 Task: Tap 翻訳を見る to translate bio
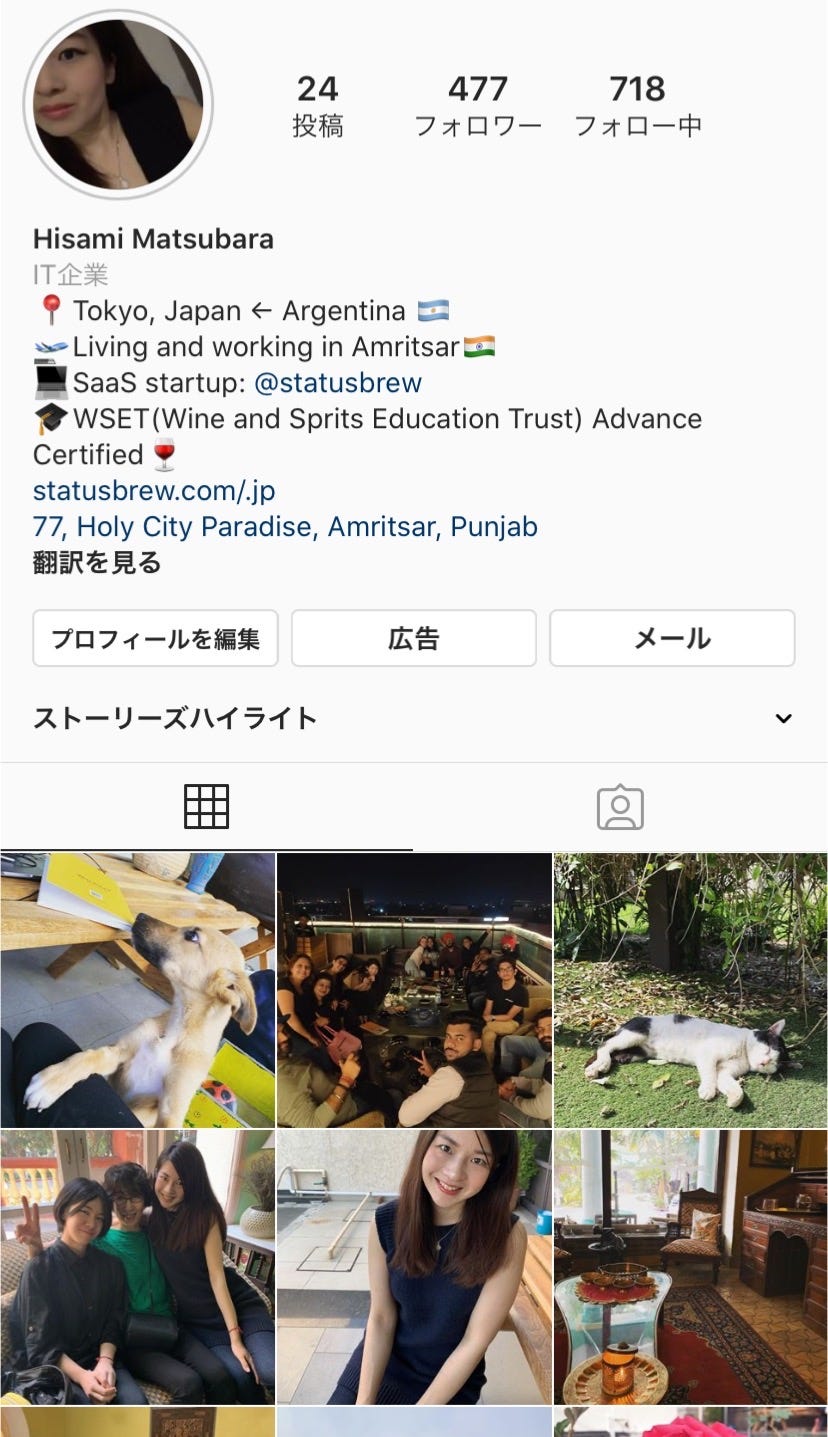(97, 563)
